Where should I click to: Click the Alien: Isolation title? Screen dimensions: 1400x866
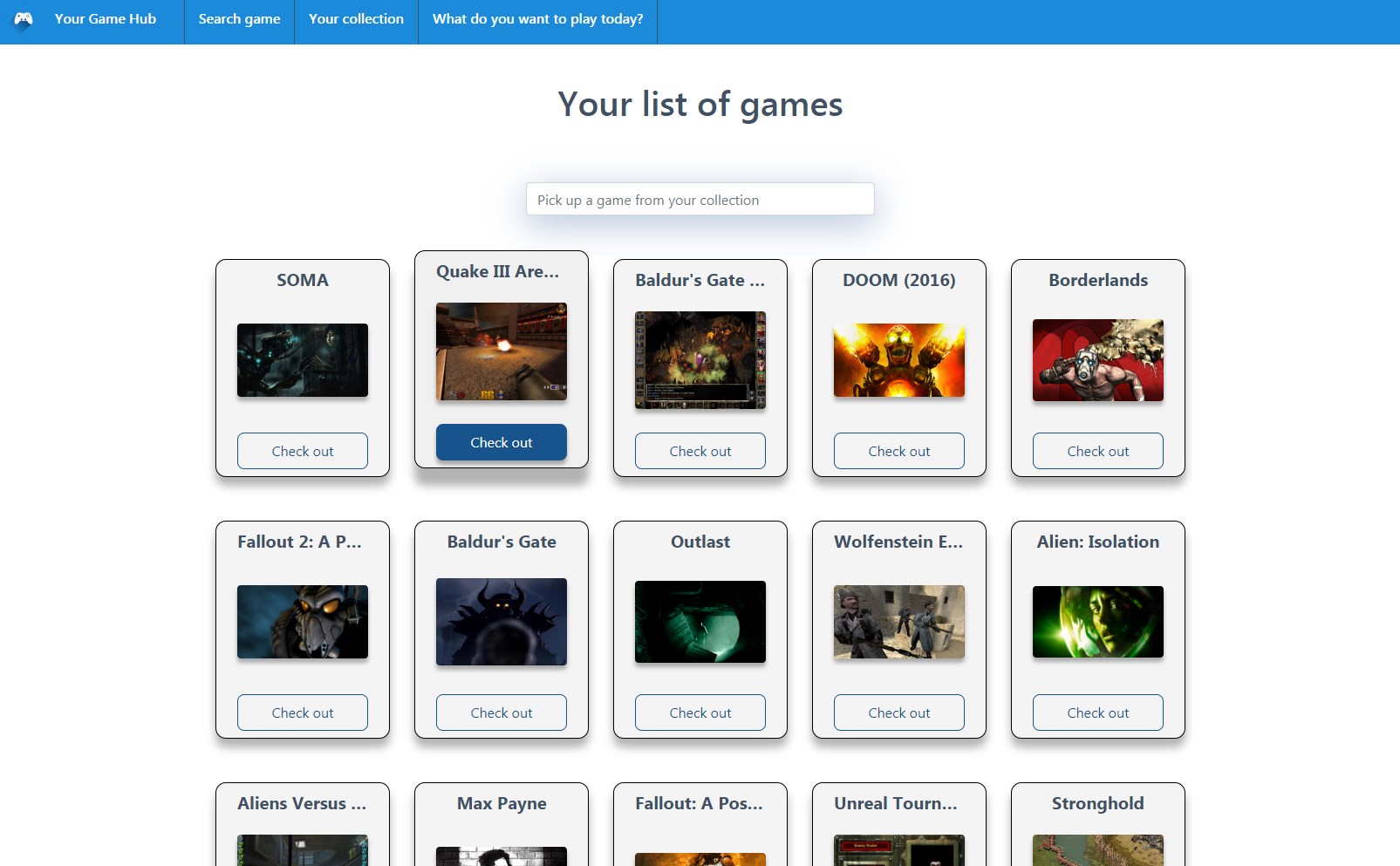pos(1098,542)
